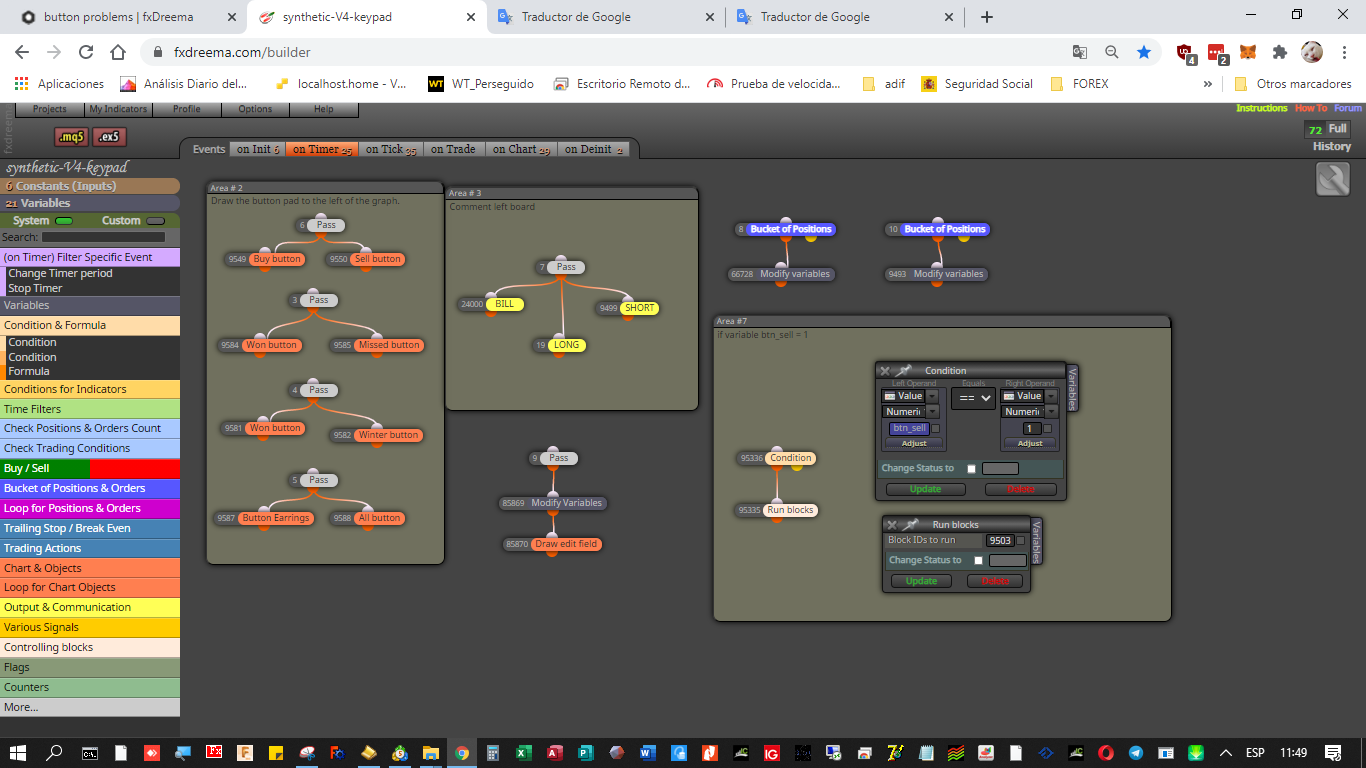The image size is (1366, 768).
Task: Click the Block IDs to run field
Action: [x=1000, y=541]
